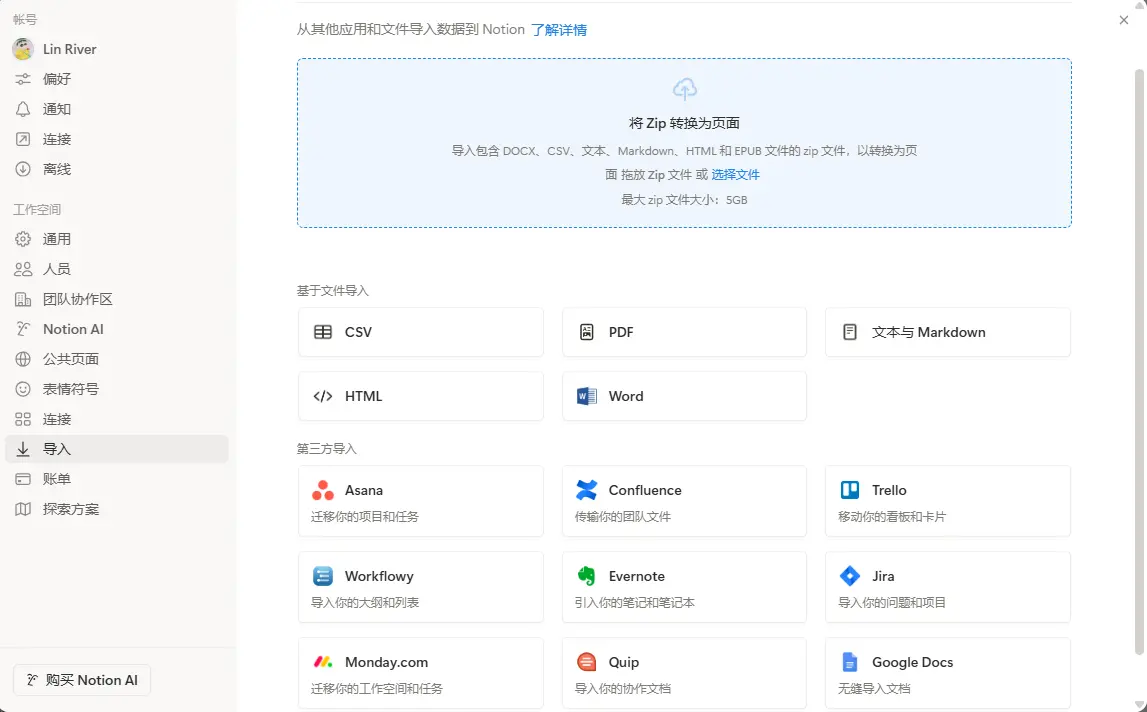The image size is (1147, 712).
Task: Choose the PDF import option
Action: pos(685,332)
